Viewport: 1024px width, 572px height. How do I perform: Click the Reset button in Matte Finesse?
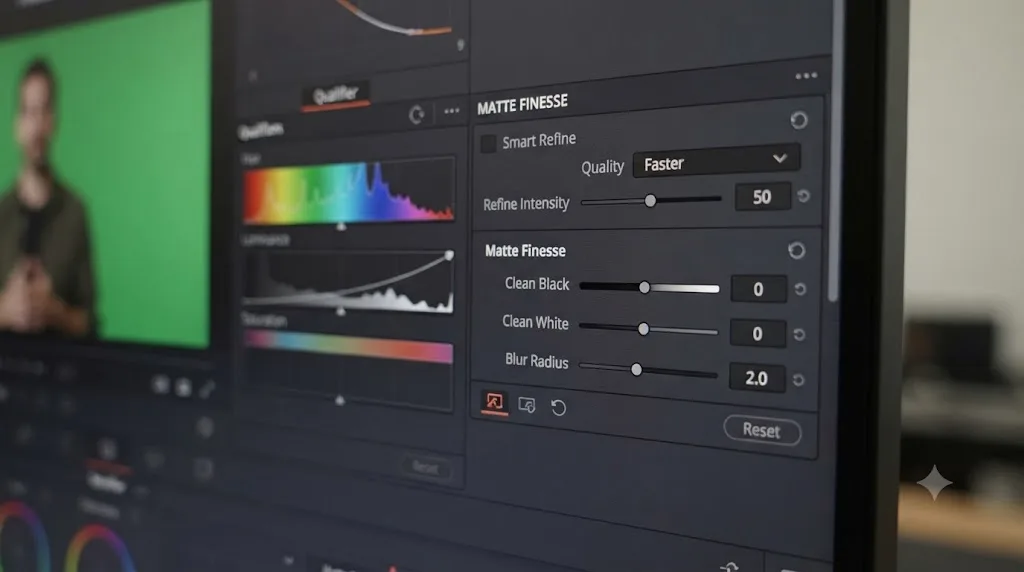[762, 430]
